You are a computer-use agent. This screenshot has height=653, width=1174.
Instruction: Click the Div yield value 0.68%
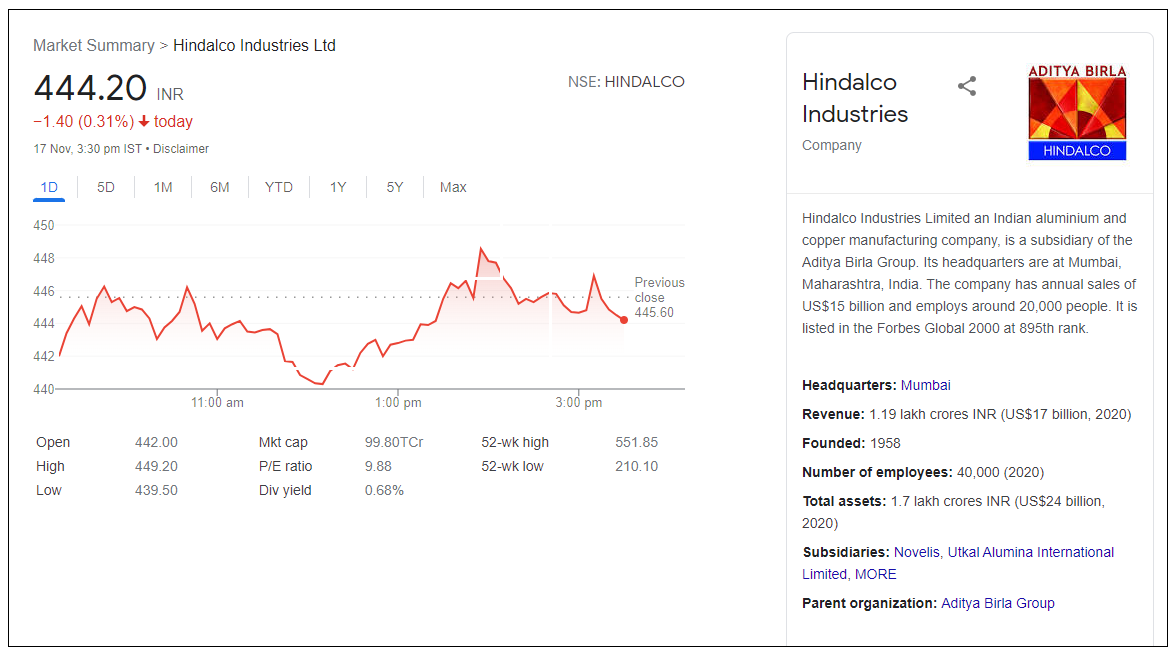[x=384, y=490]
